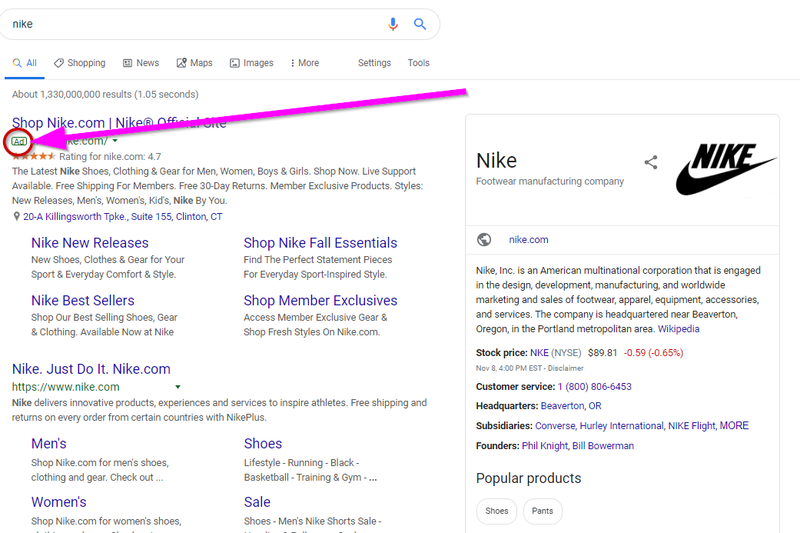Click MORE in the Subsidiaries row
Screen dimensions: 800x533
[734, 426]
